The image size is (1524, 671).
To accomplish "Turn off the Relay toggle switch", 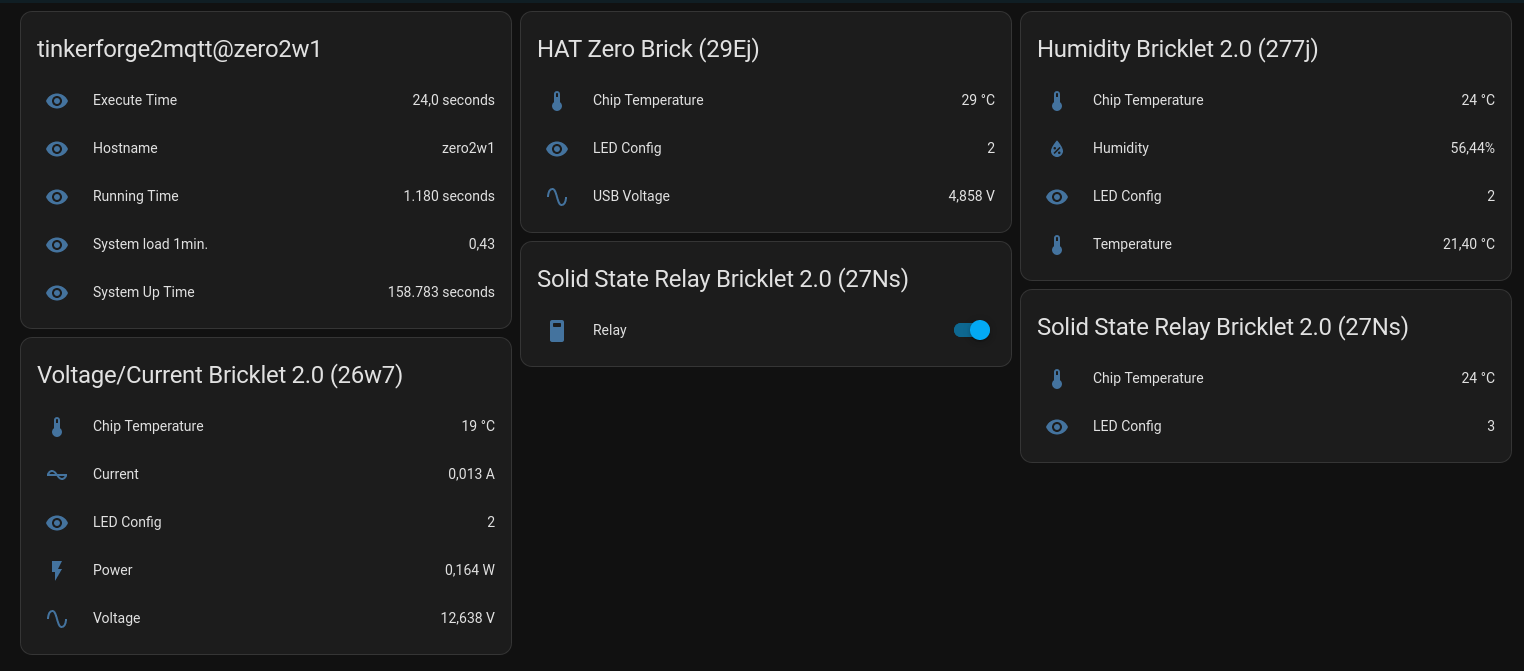I will [971, 330].
